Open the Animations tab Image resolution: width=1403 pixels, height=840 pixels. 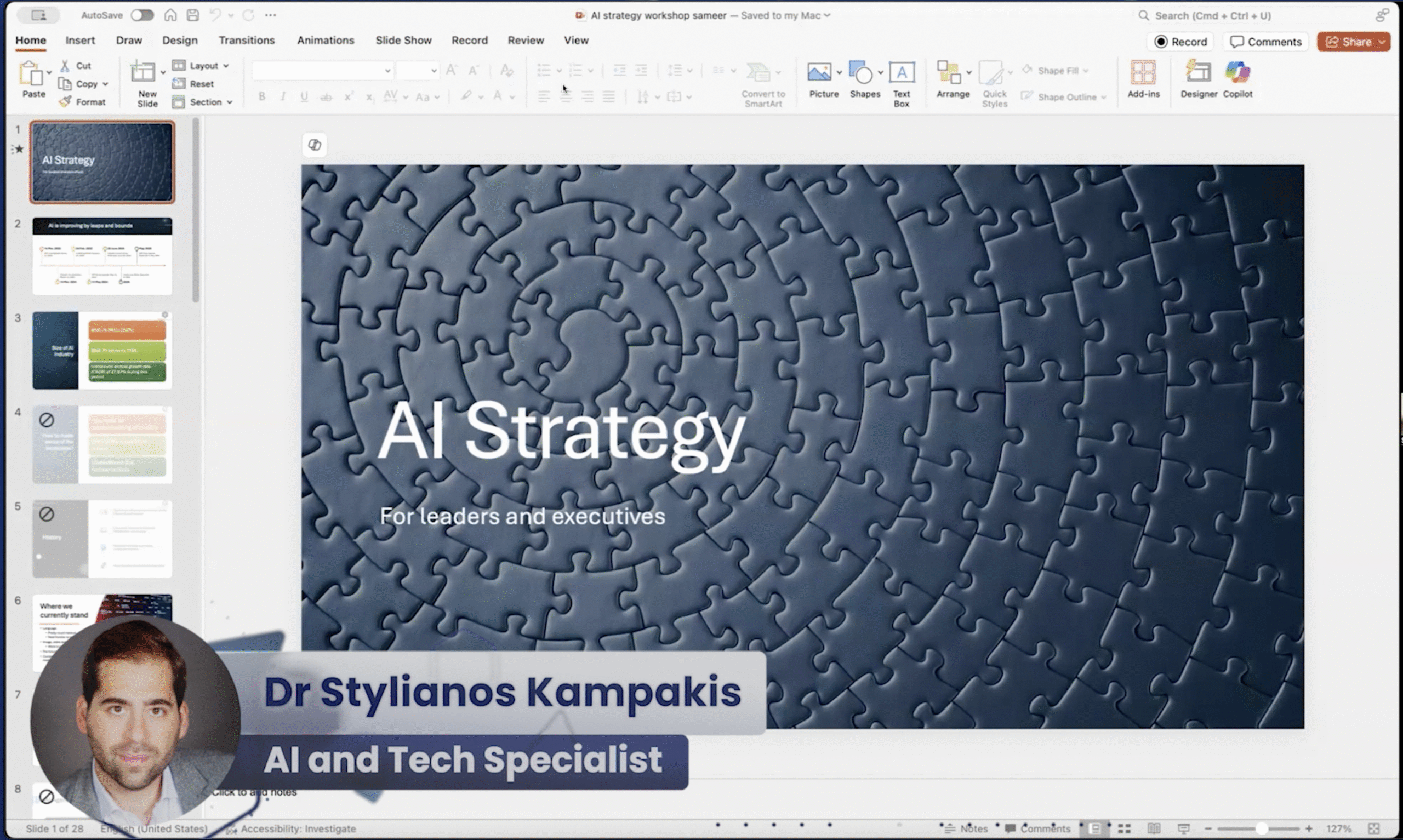tap(326, 40)
